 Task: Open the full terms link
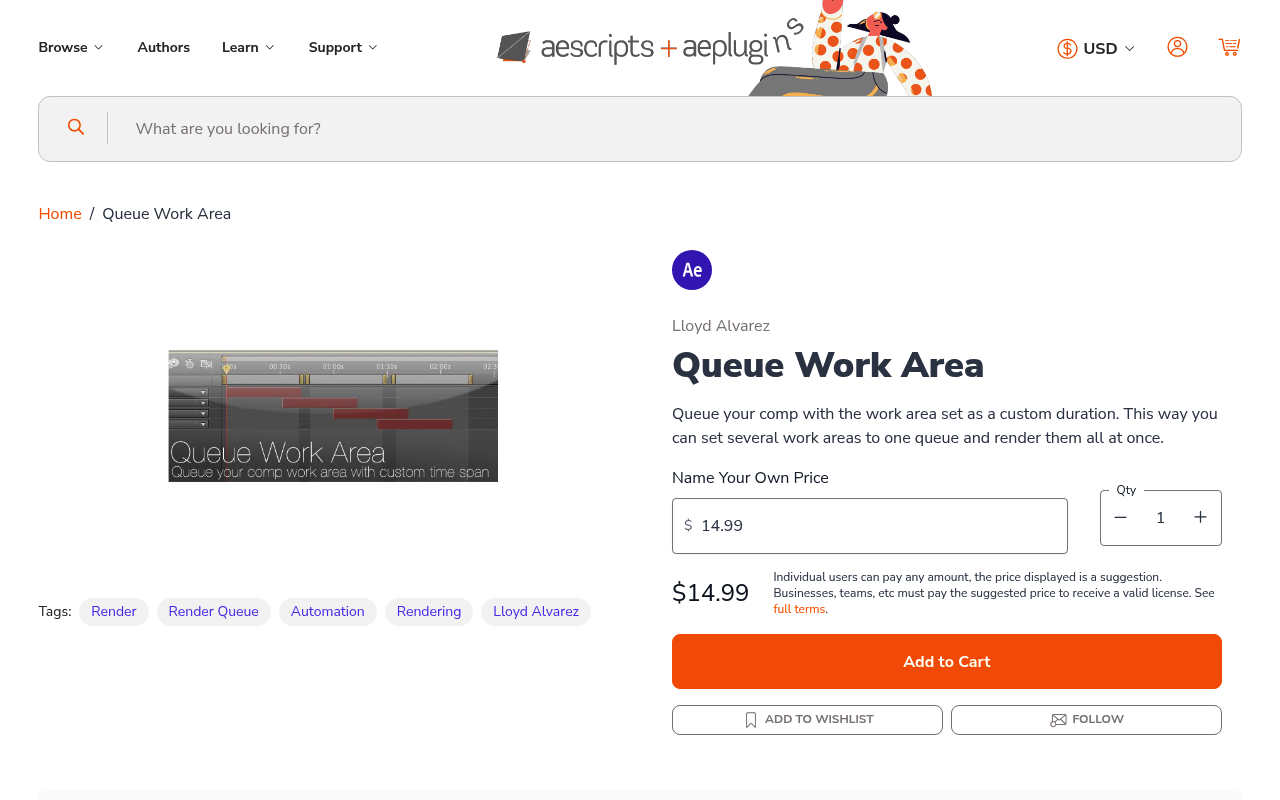pyautogui.click(x=798, y=609)
